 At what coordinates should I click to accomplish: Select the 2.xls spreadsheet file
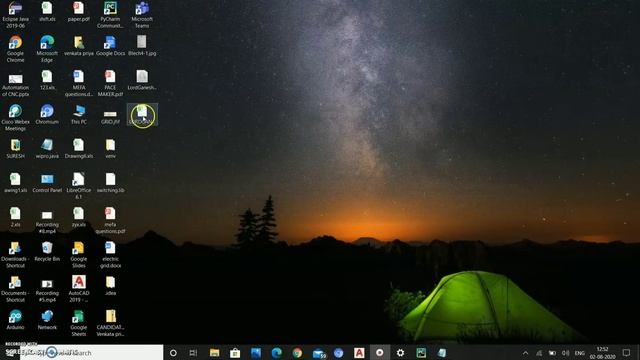point(16,217)
